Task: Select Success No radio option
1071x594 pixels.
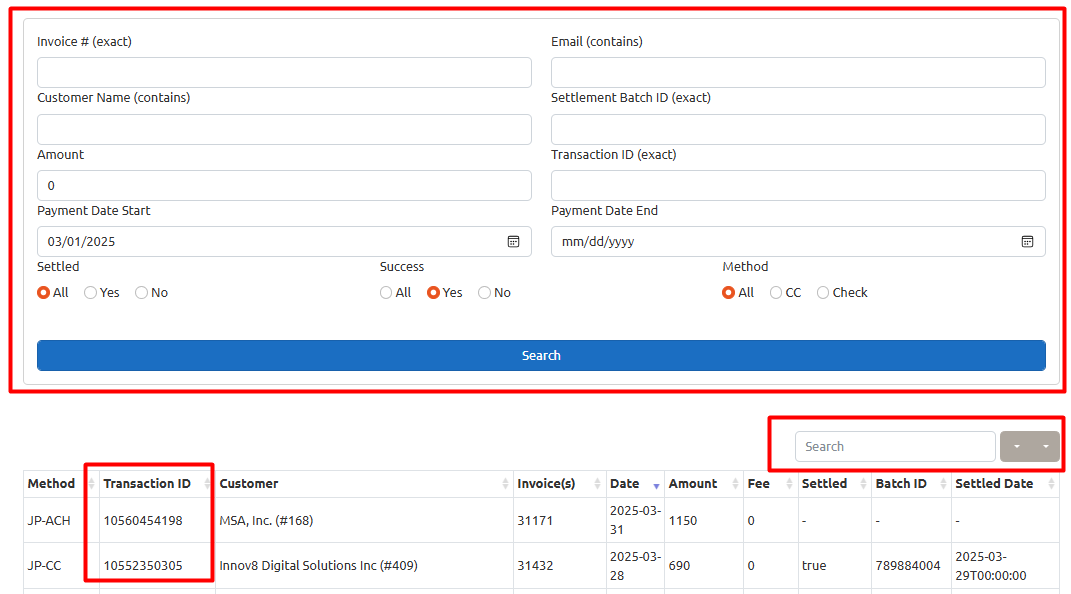Action: click(484, 293)
